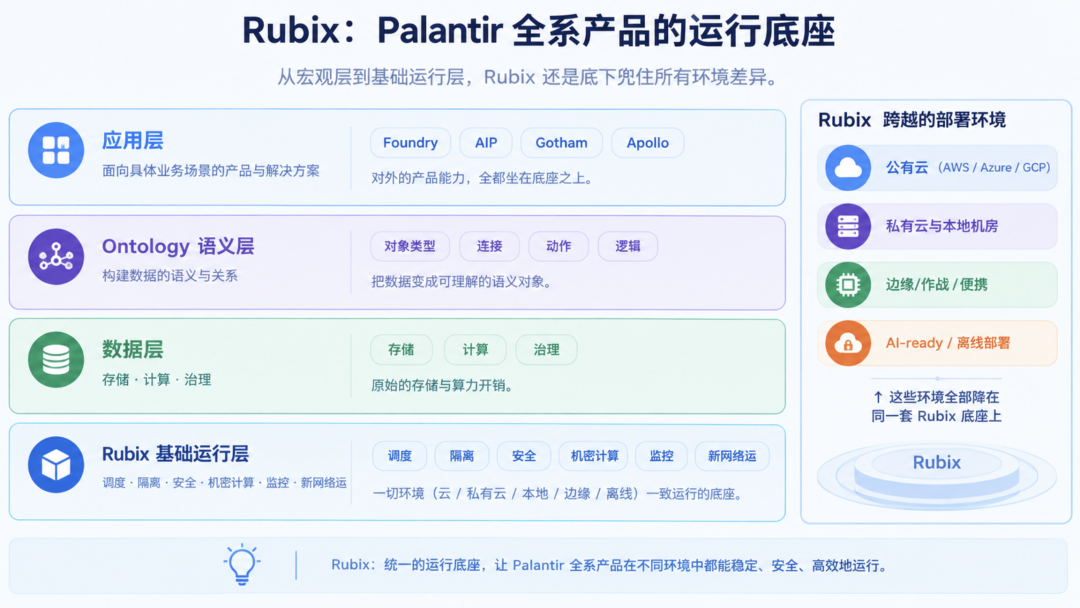Click the 对象类型 chip
Screen dimensions: 1080x608
[410, 247]
